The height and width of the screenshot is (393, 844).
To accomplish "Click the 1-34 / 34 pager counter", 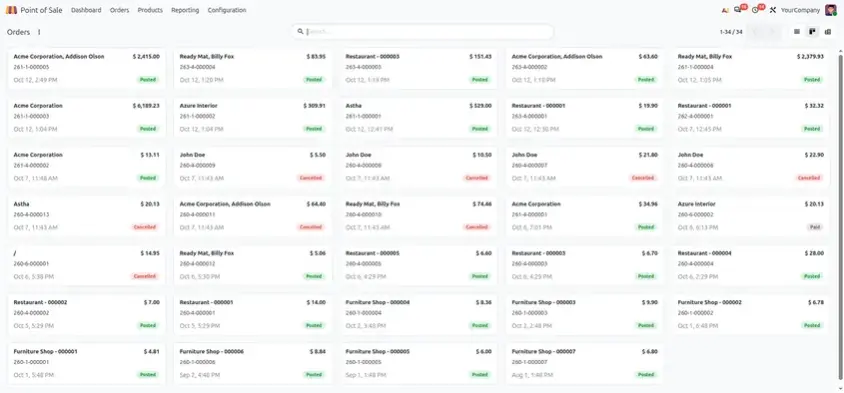I will (731, 32).
